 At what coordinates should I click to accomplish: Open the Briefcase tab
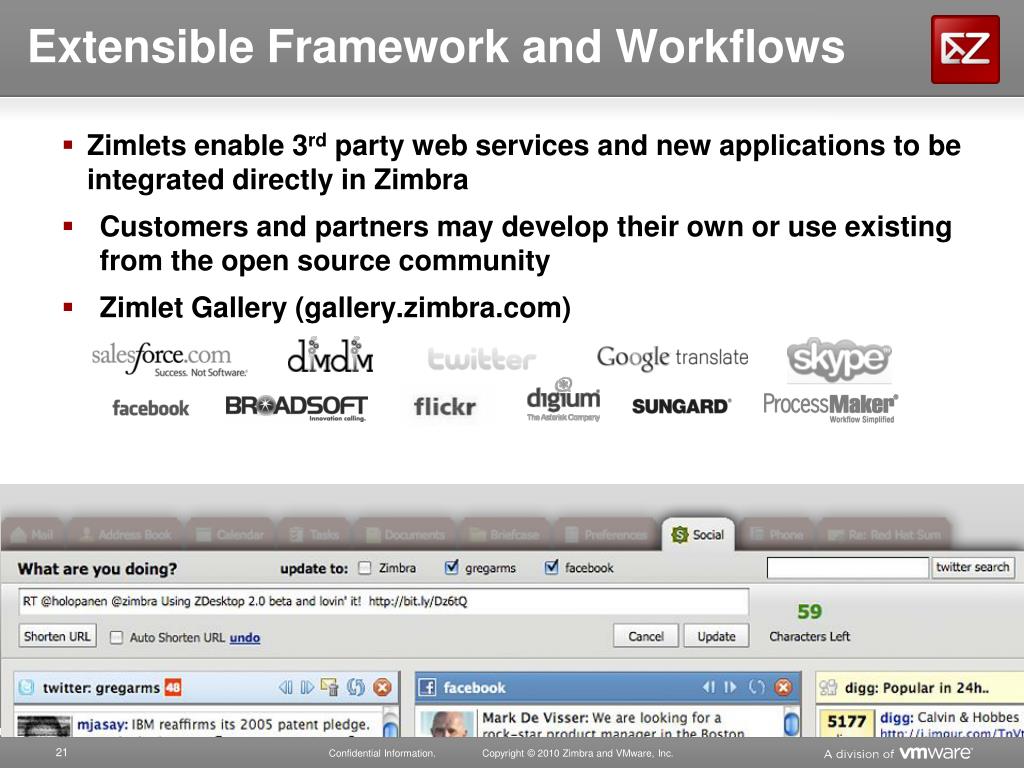505,534
